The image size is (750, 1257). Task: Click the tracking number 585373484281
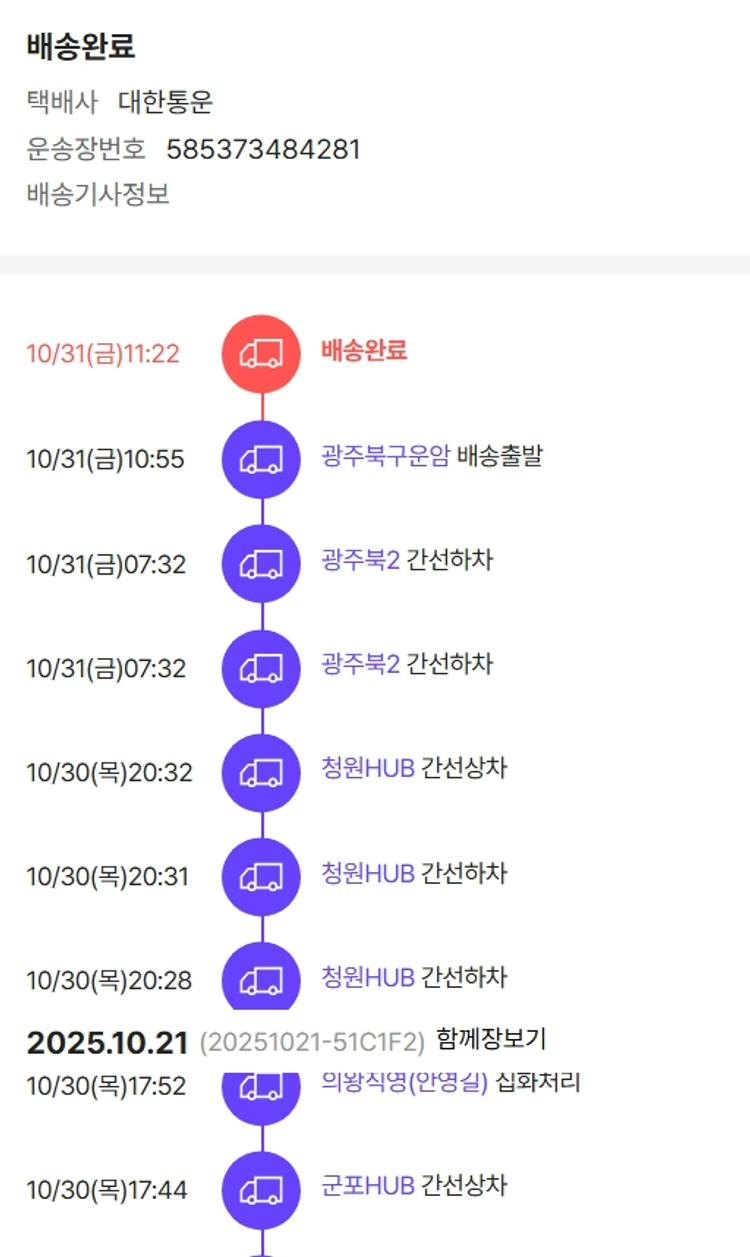pyautogui.click(x=263, y=150)
